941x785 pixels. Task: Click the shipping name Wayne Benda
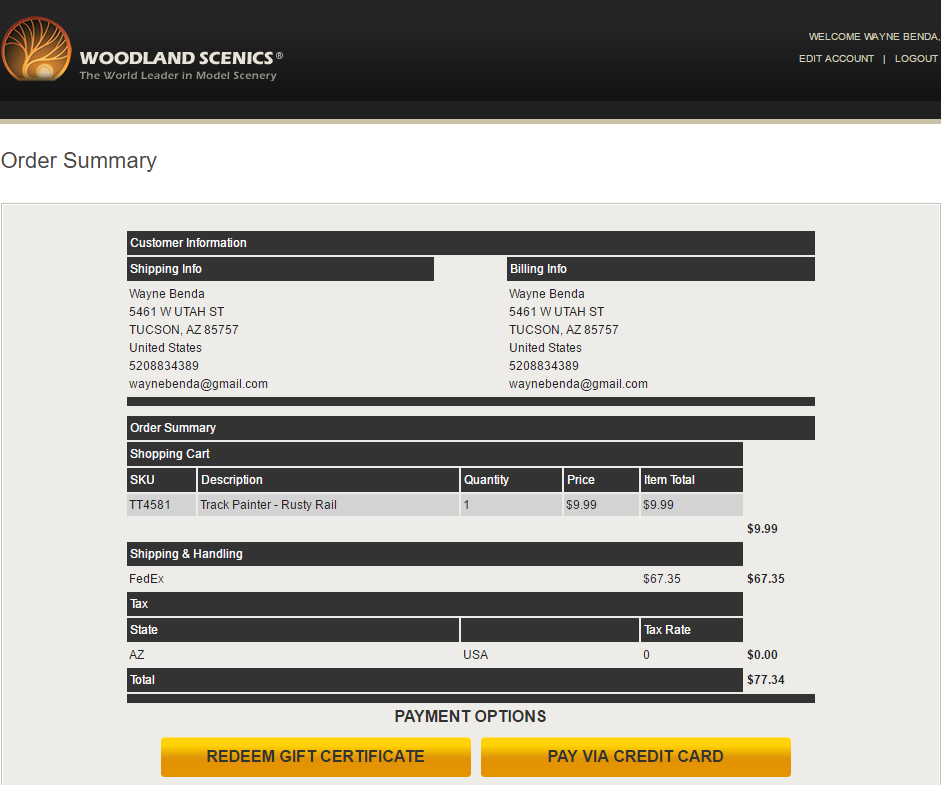coord(167,293)
